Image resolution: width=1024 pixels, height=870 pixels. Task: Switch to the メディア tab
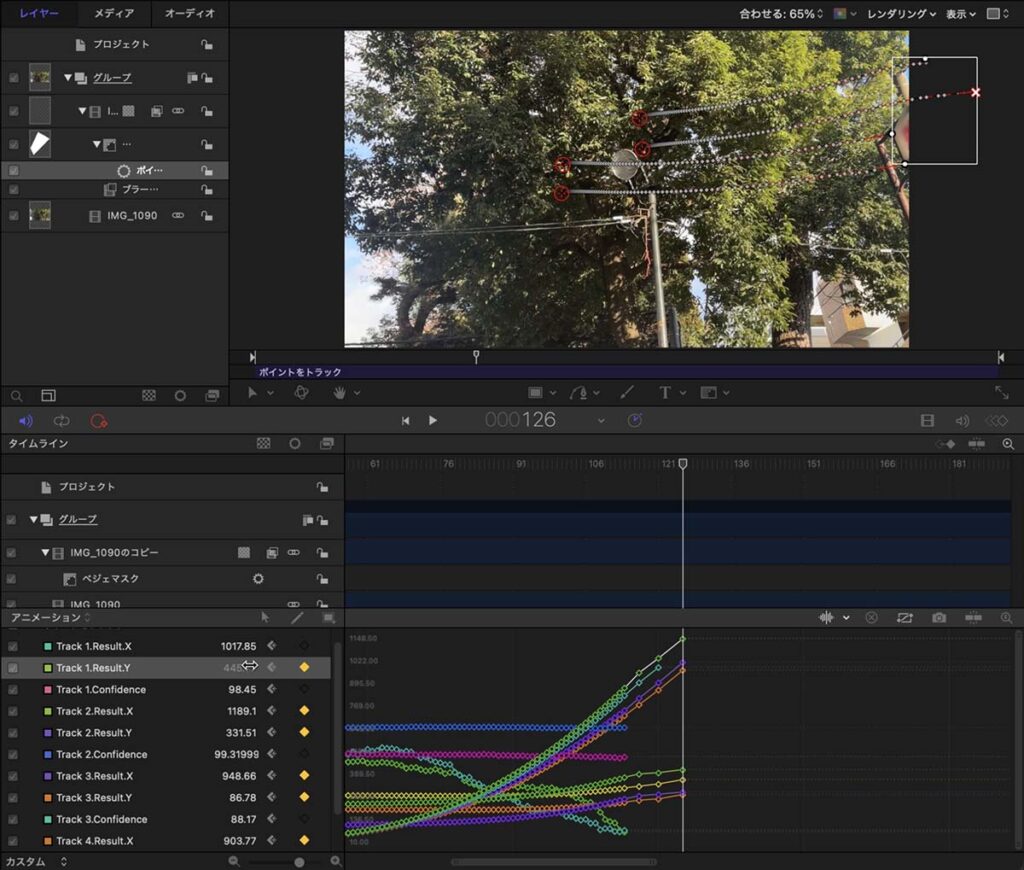point(114,14)
